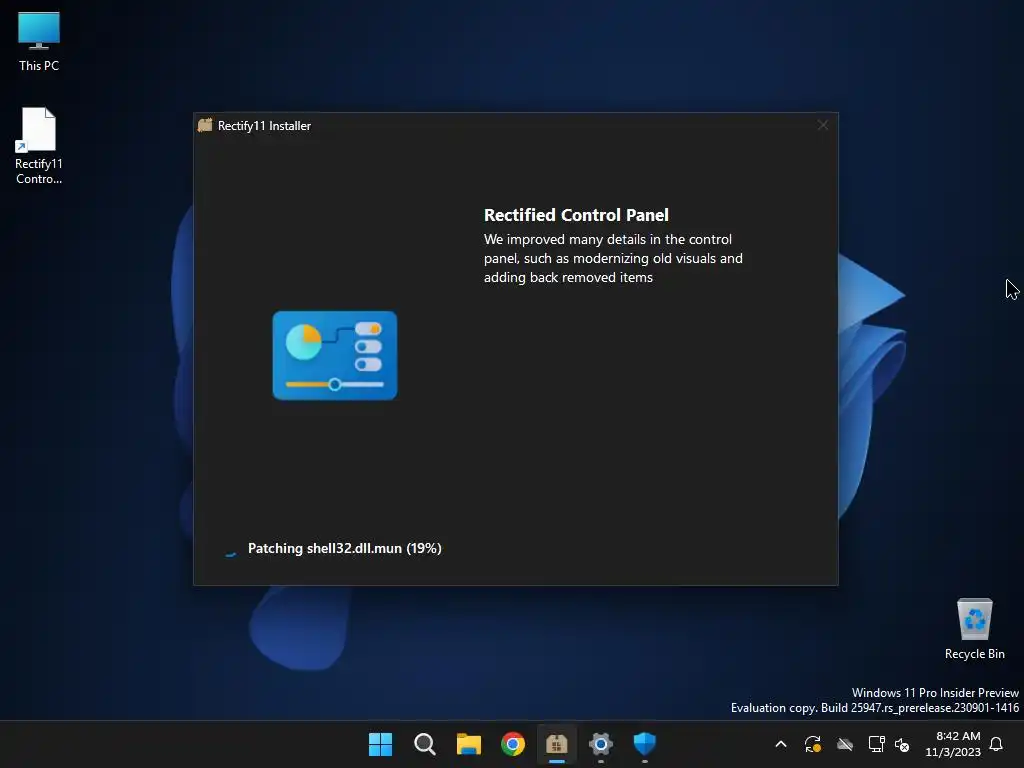
Task: Open the This PC desktop icon
Action: click(39, 42)
